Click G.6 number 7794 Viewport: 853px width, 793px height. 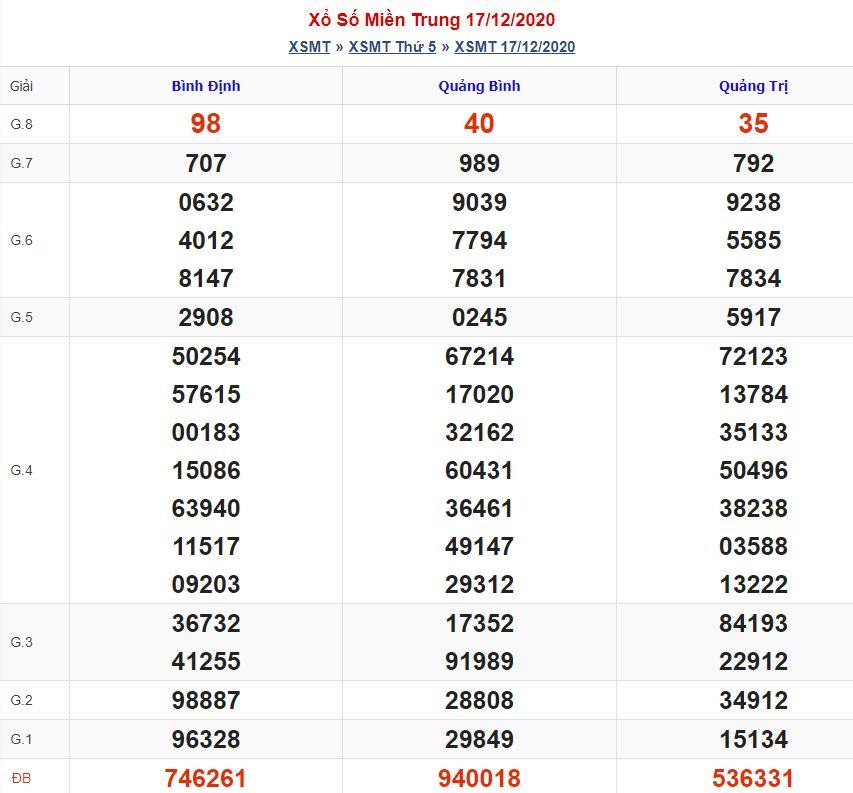(479, 240)
